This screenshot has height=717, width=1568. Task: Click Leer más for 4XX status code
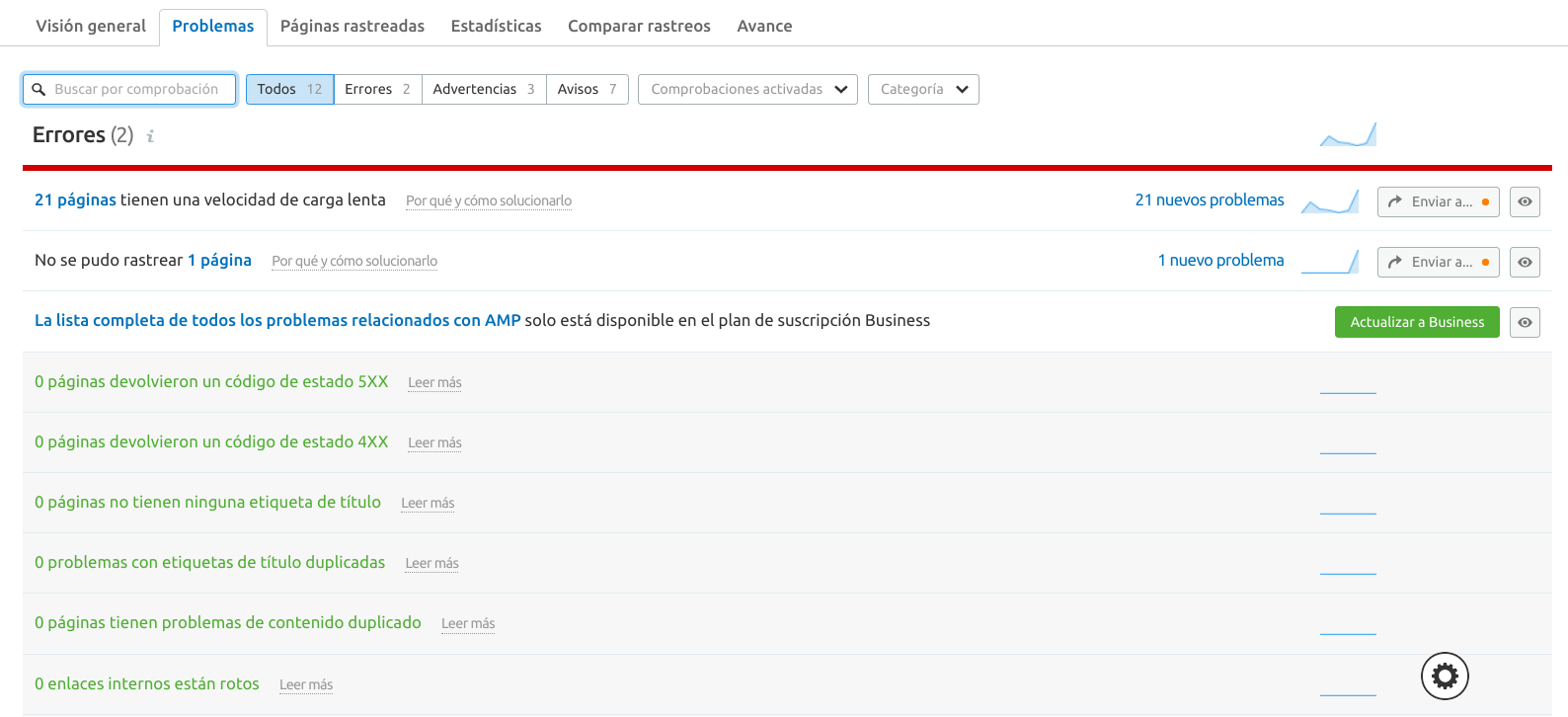pos(434,442)
